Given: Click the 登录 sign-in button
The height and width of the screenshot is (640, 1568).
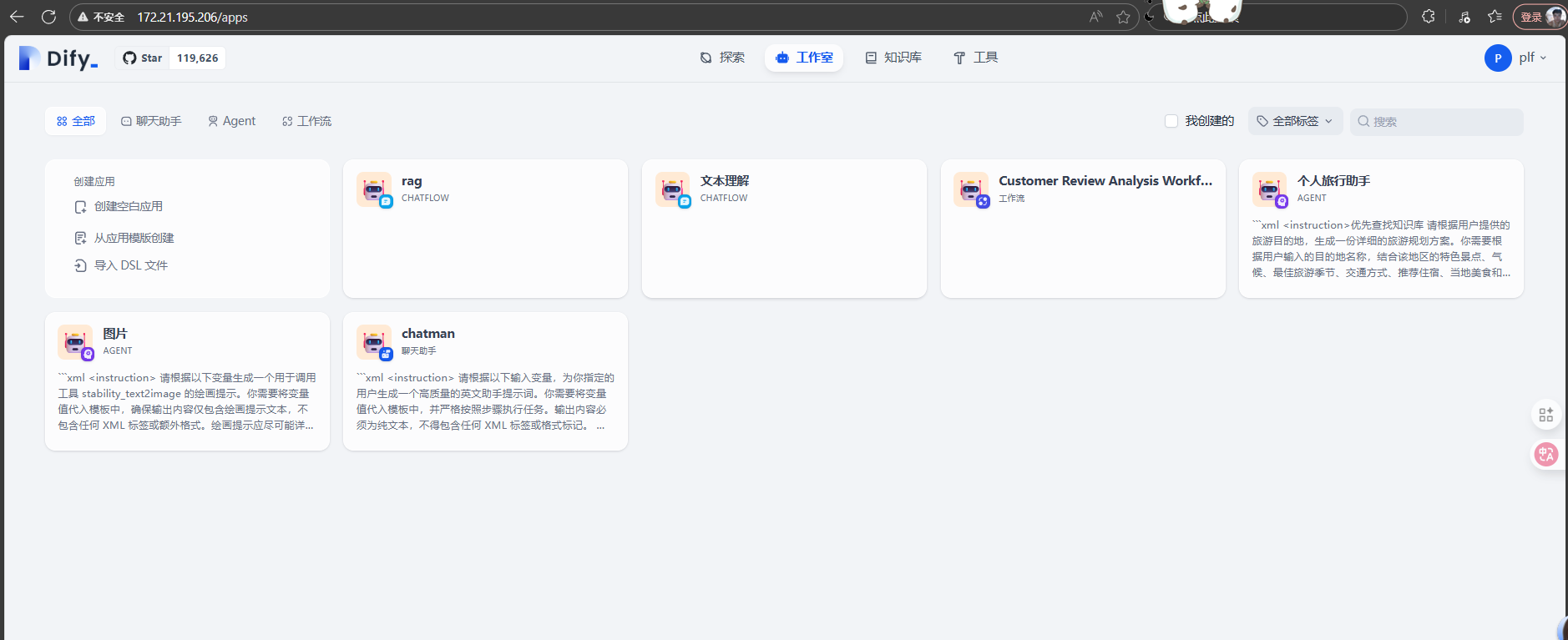Looking at the screenshot, I should (1540, 17).
